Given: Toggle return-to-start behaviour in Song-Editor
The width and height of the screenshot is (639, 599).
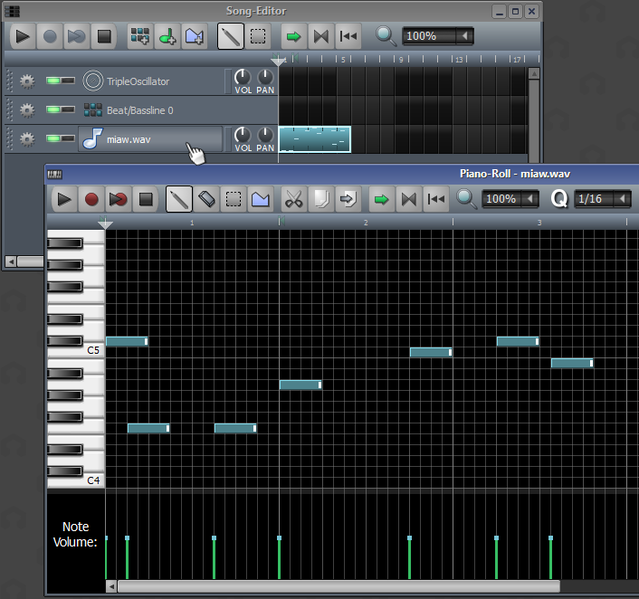Looking at the screenshot, I should [348, 37].
